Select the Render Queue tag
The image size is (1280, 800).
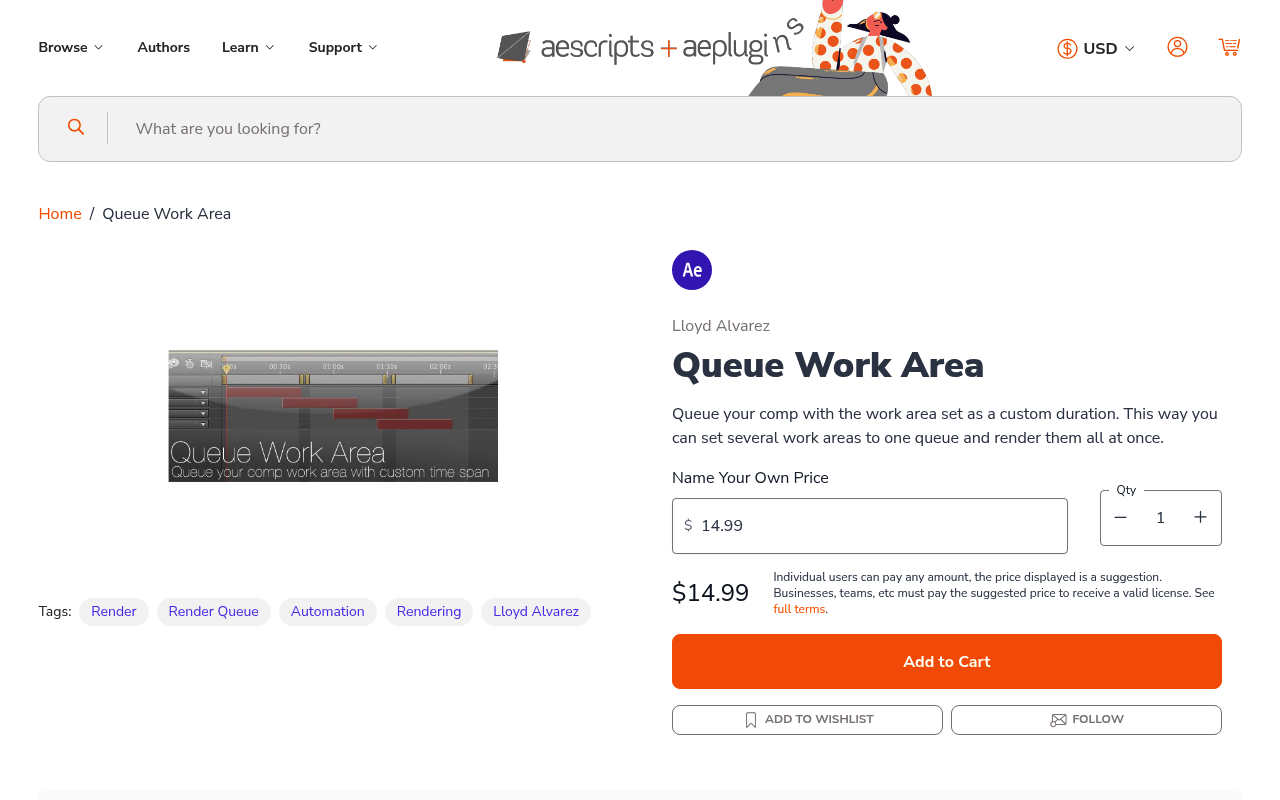click(213, 611)
